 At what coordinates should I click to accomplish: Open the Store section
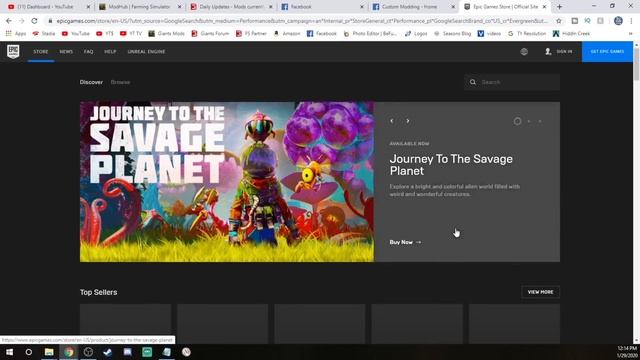click(41, 52)
